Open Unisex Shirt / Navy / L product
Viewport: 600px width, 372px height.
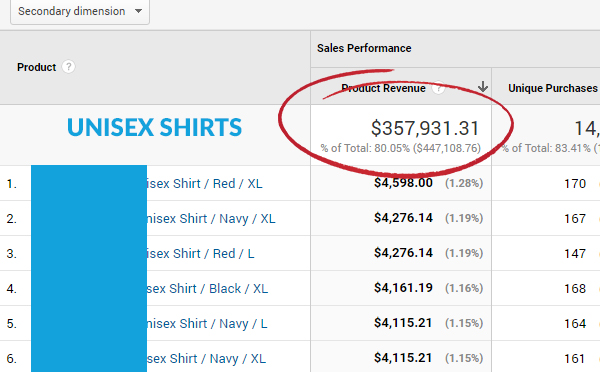(207, 324)
